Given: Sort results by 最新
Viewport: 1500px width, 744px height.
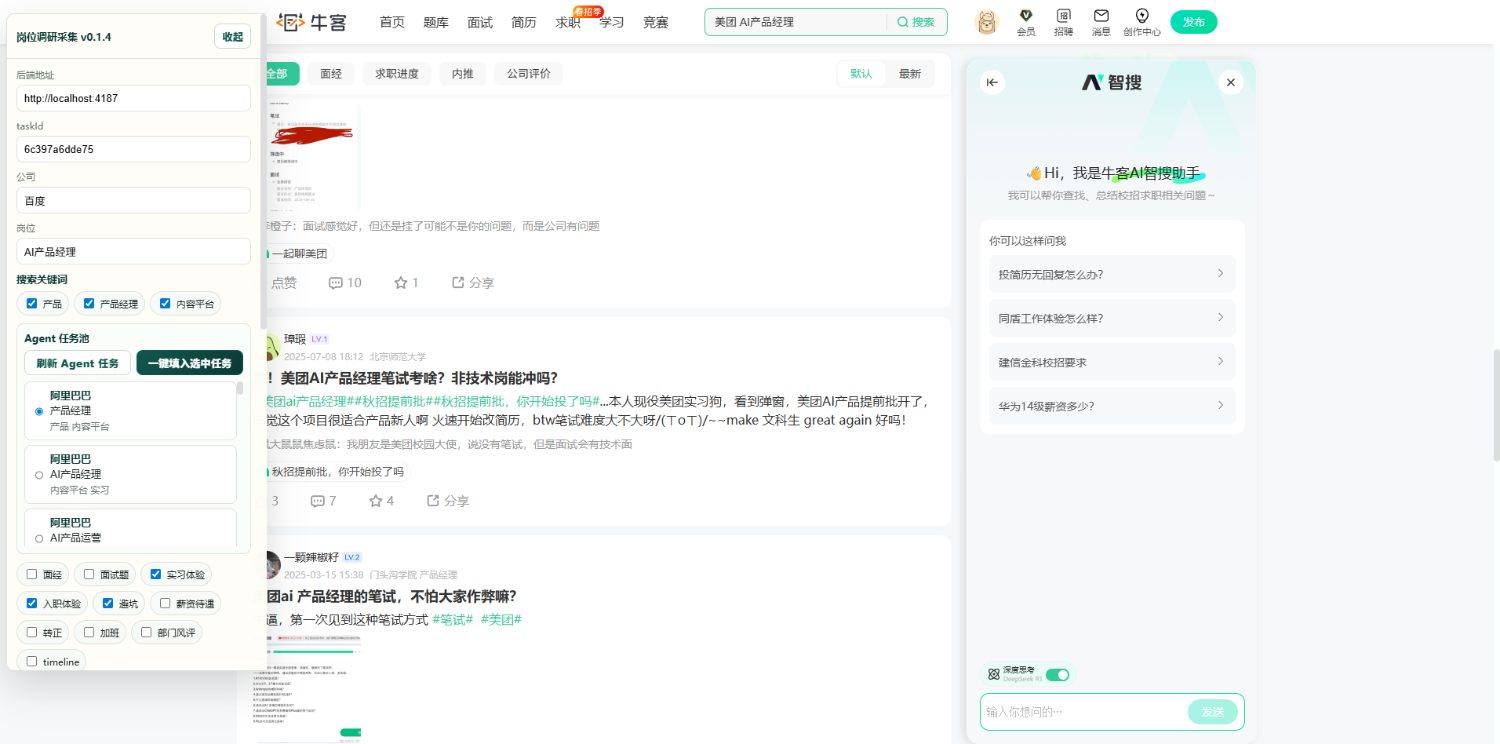Looking at the screenshot, I should [910, 74].
